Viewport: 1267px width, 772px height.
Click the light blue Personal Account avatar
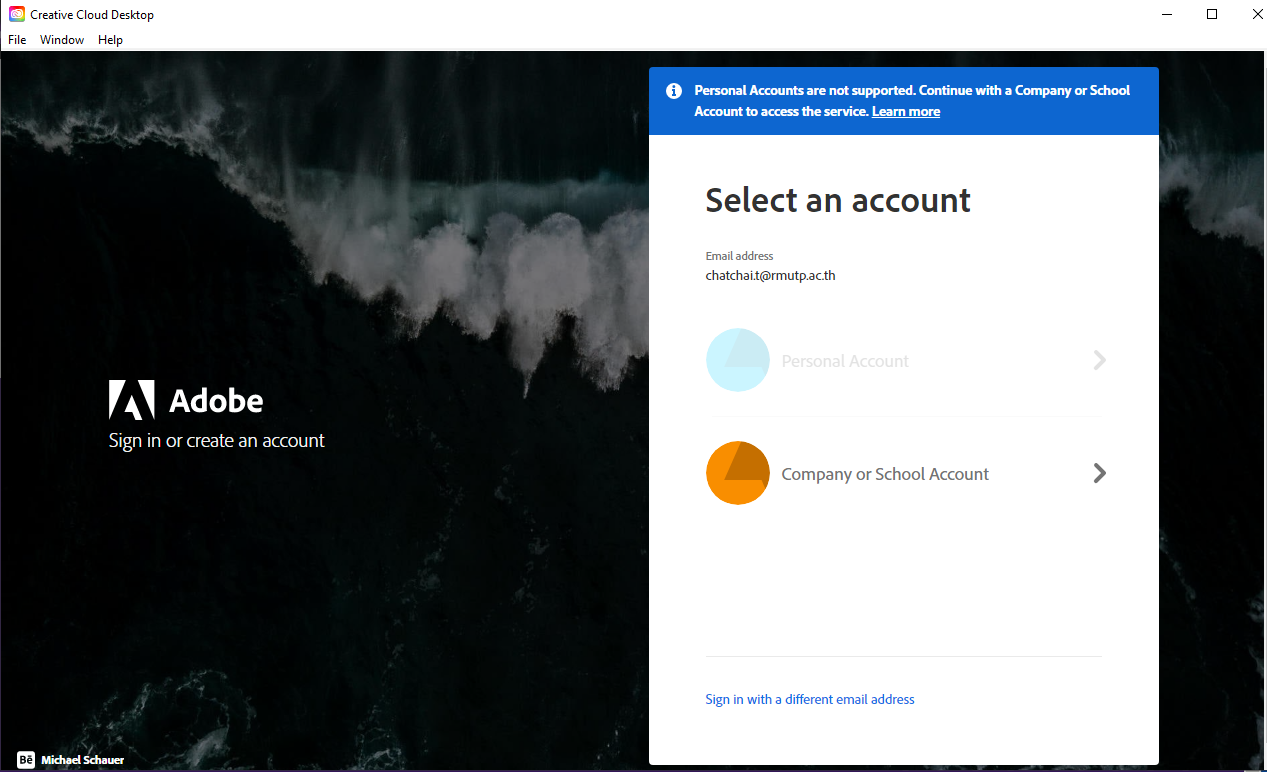pyautogui.click(x=738, y=360)
